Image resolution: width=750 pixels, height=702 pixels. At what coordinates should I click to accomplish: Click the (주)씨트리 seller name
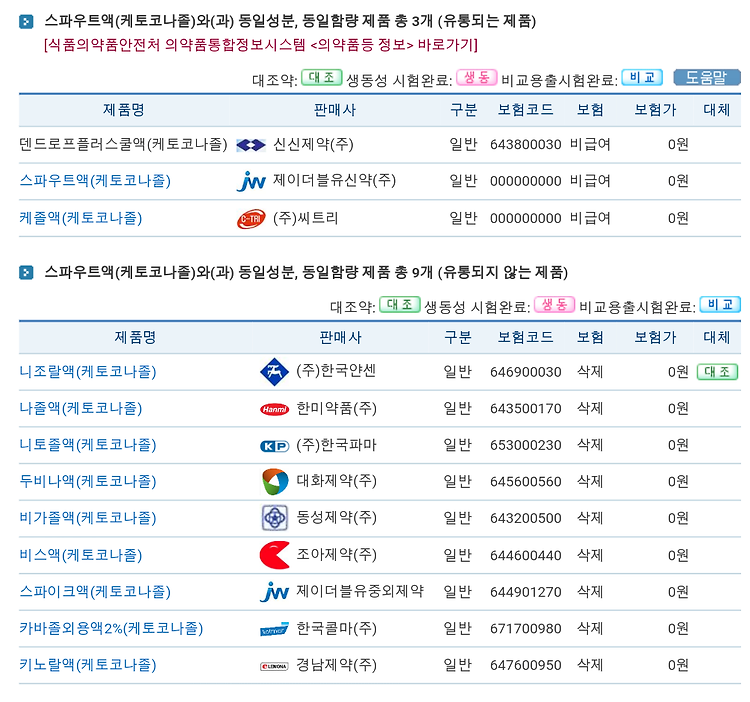[306, 218]
